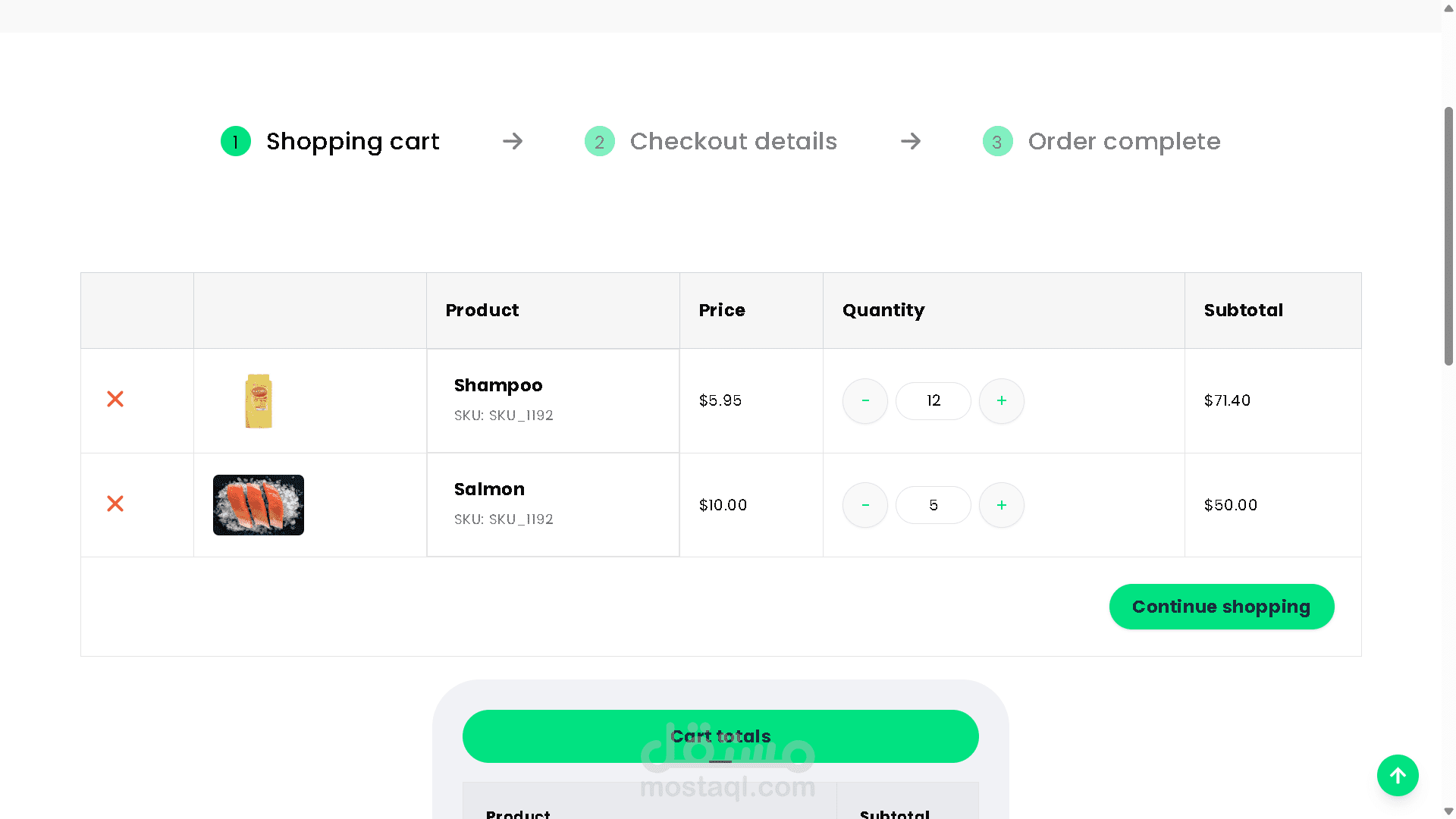Go to Checkout details step
Viewport: 1456px width, 819px height.
733,141
